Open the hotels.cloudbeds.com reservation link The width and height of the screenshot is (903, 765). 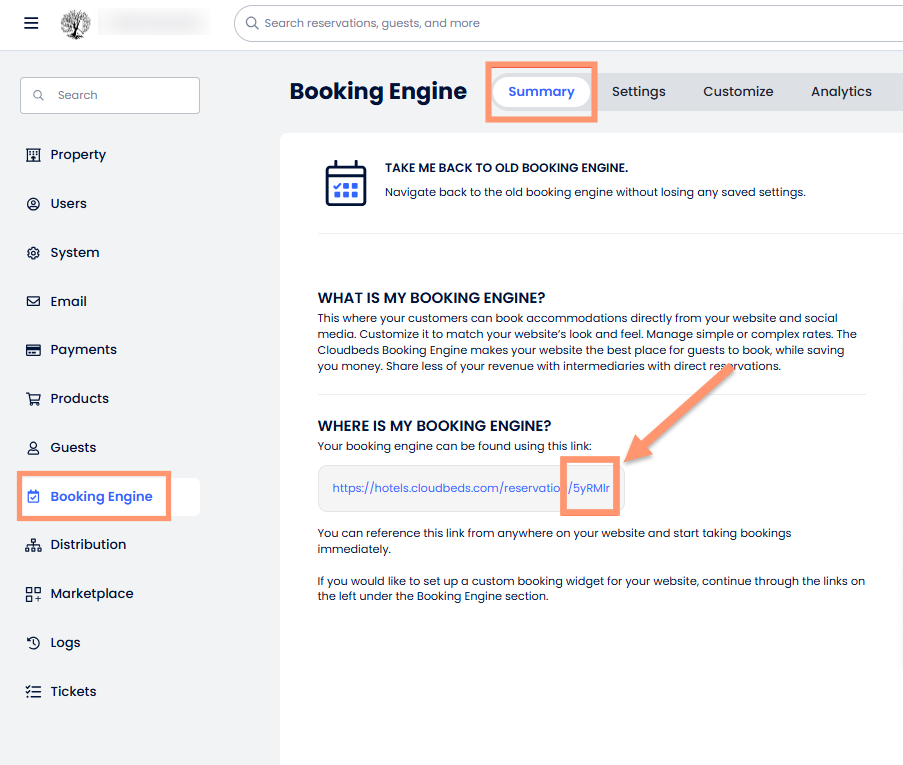coord(470,489)
